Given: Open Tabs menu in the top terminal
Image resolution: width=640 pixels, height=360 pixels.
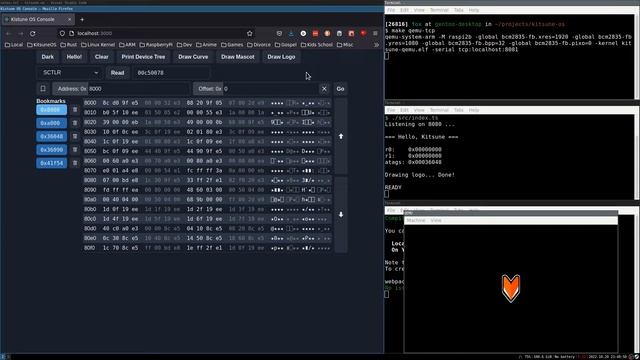Looking at the screenshot, I should click(458, 10).
